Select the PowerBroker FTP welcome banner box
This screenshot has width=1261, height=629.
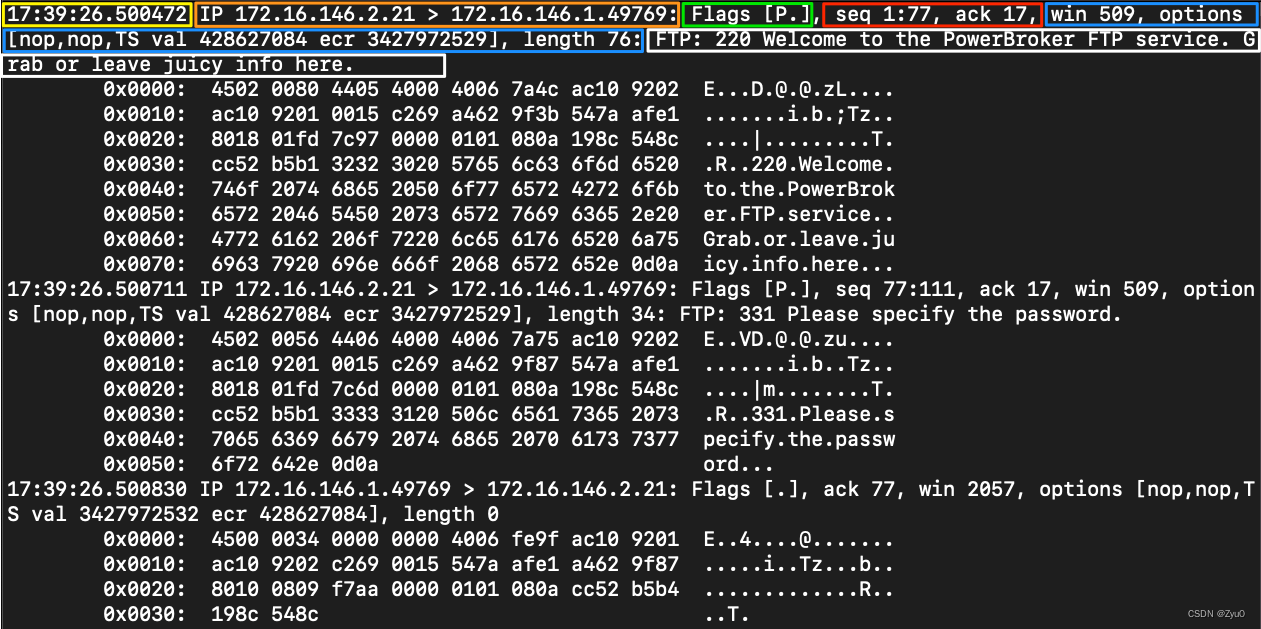[950, 39]
